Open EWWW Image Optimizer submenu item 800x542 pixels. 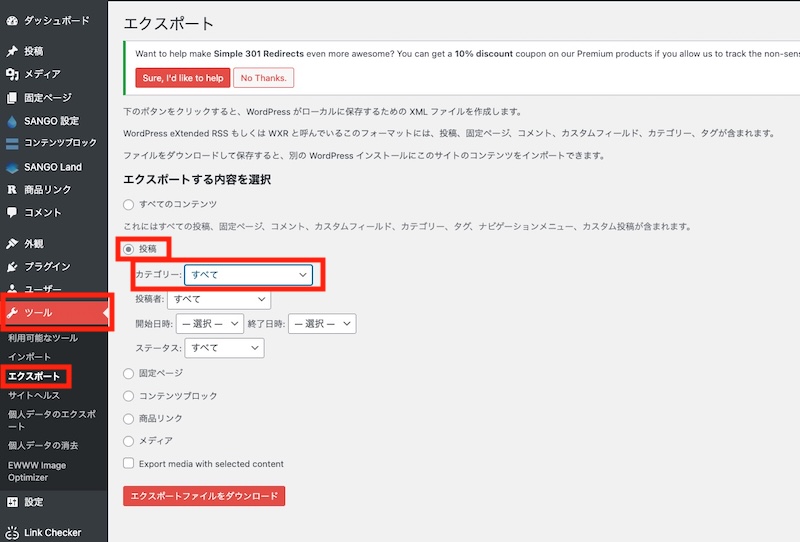click(37, 472)
